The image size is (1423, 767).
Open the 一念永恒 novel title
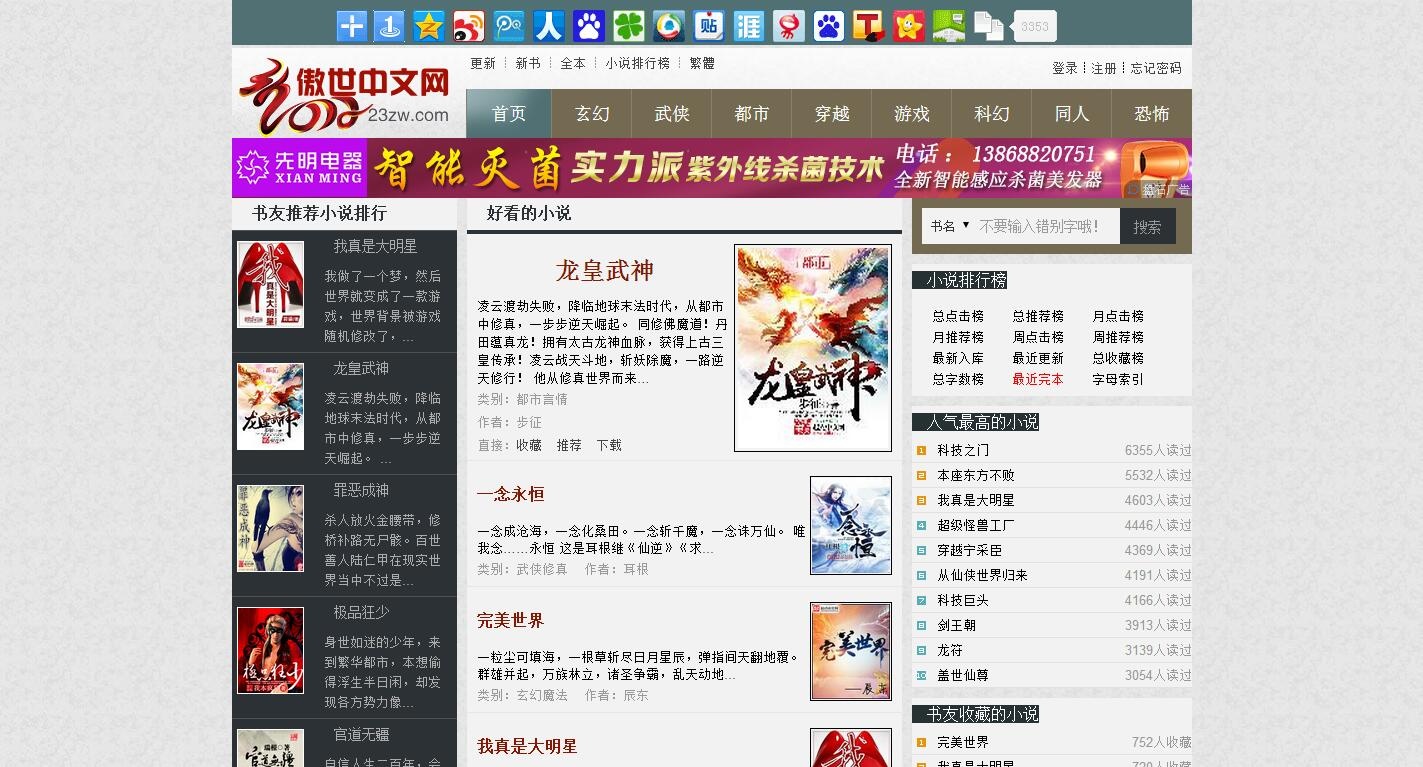click(x=511, y=494)
